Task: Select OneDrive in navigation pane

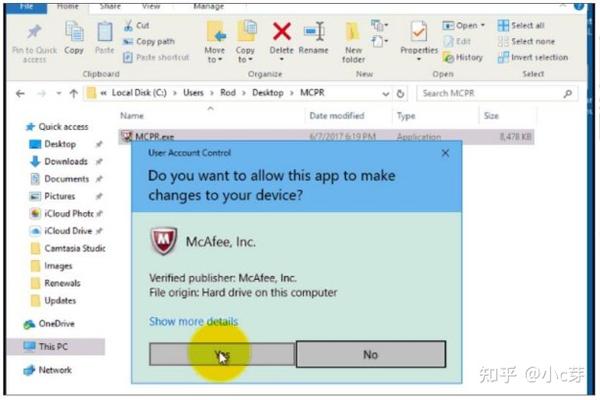Action: [49, 324]
